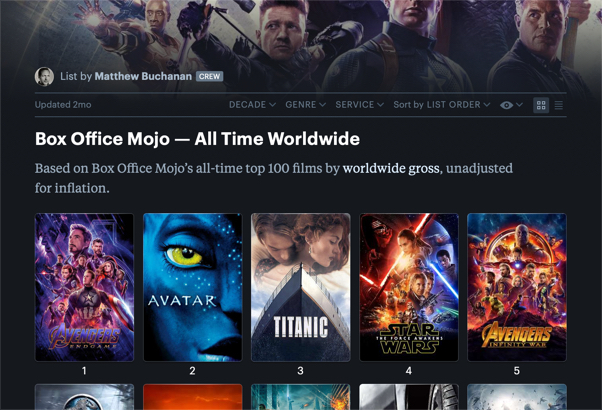Click the list title Box Office Mojo

197,139
